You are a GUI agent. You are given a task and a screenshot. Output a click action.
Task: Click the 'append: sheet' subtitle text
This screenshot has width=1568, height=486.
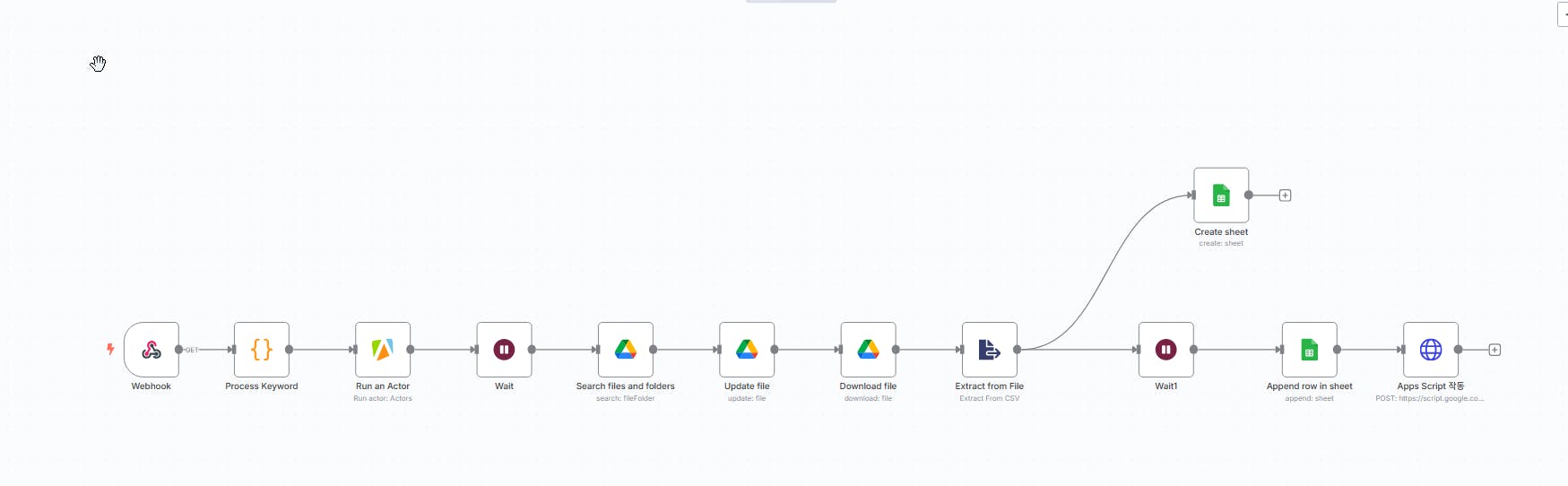tap(1309, 398)
